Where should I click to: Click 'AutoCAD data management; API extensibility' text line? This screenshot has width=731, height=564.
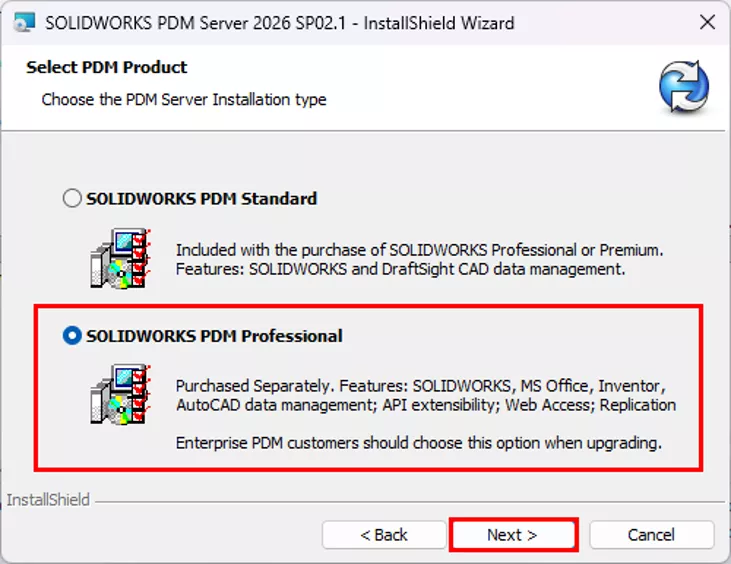point(426,405)
